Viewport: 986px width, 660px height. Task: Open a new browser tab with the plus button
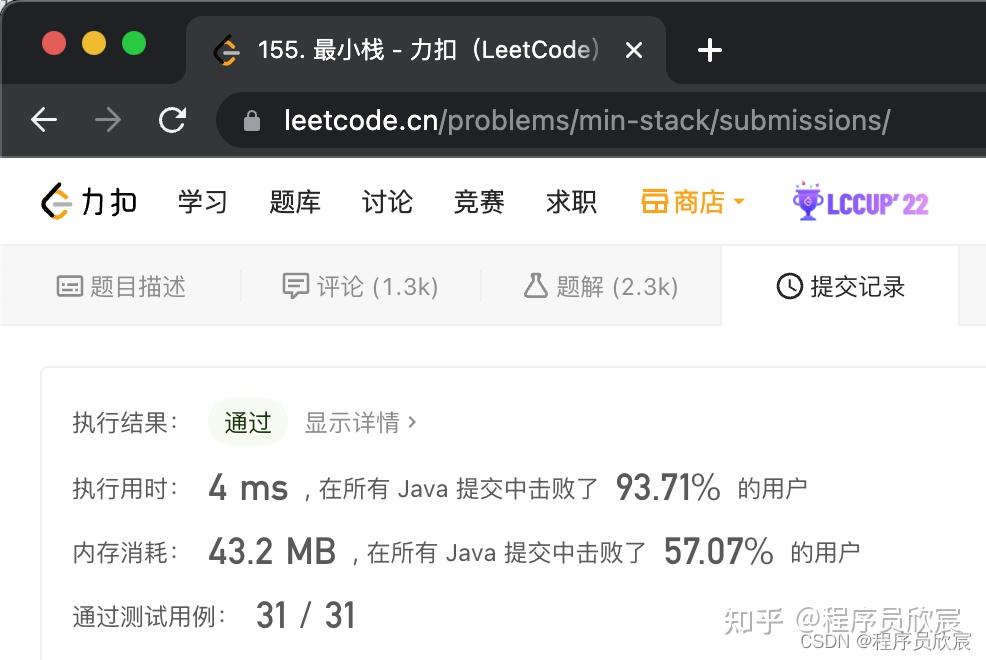709,50
